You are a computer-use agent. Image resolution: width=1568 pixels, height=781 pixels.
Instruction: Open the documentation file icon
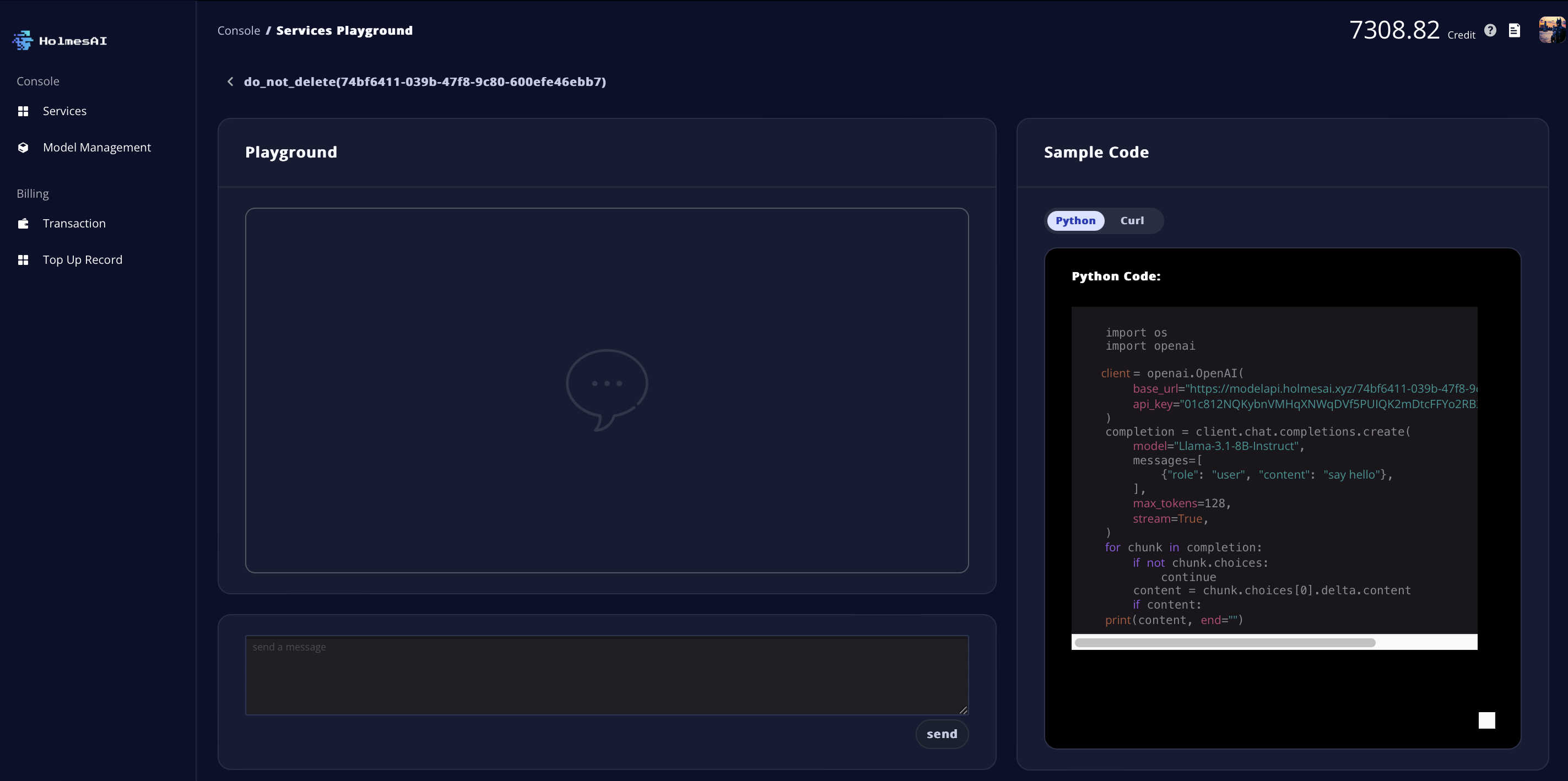(x=1515, y=30)
